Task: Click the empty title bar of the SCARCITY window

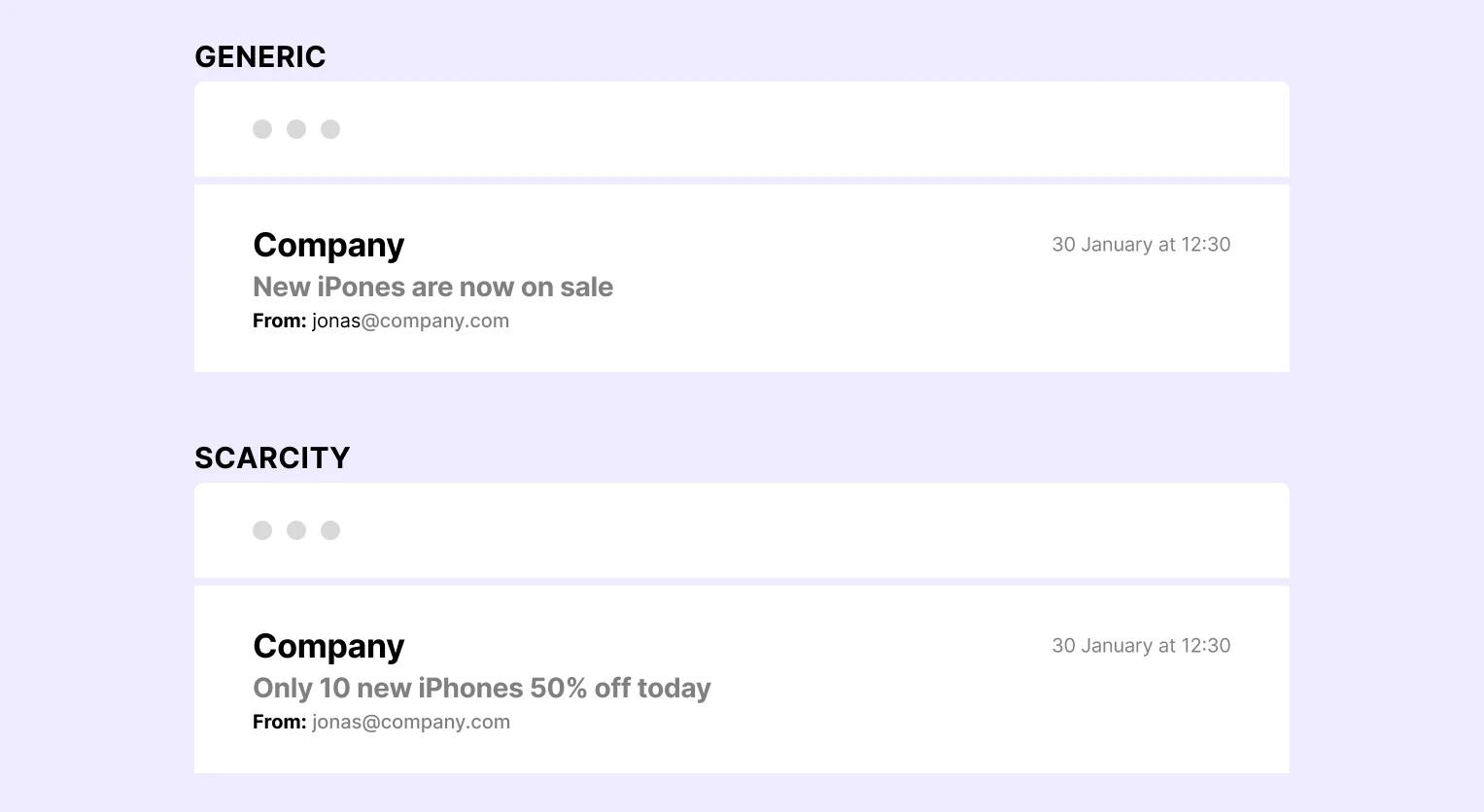Action: 777,530
